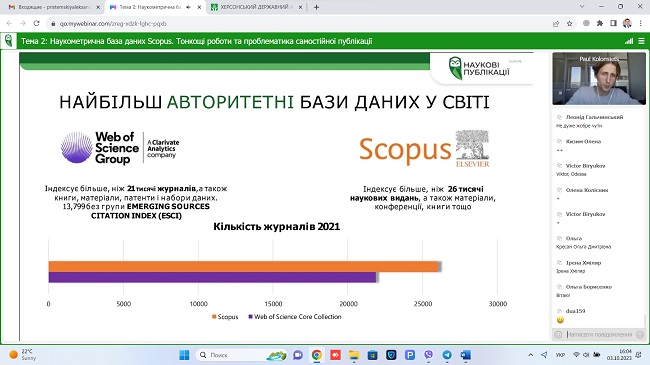Expand the tab search dropdown
This screenshot has width=650, height=365.
[582, 7]
